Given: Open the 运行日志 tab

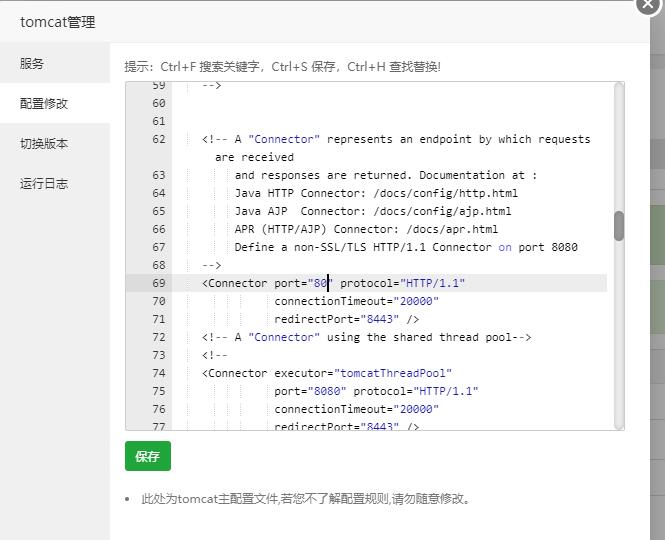Looking at the screenshot, I should tap(55, 183).
